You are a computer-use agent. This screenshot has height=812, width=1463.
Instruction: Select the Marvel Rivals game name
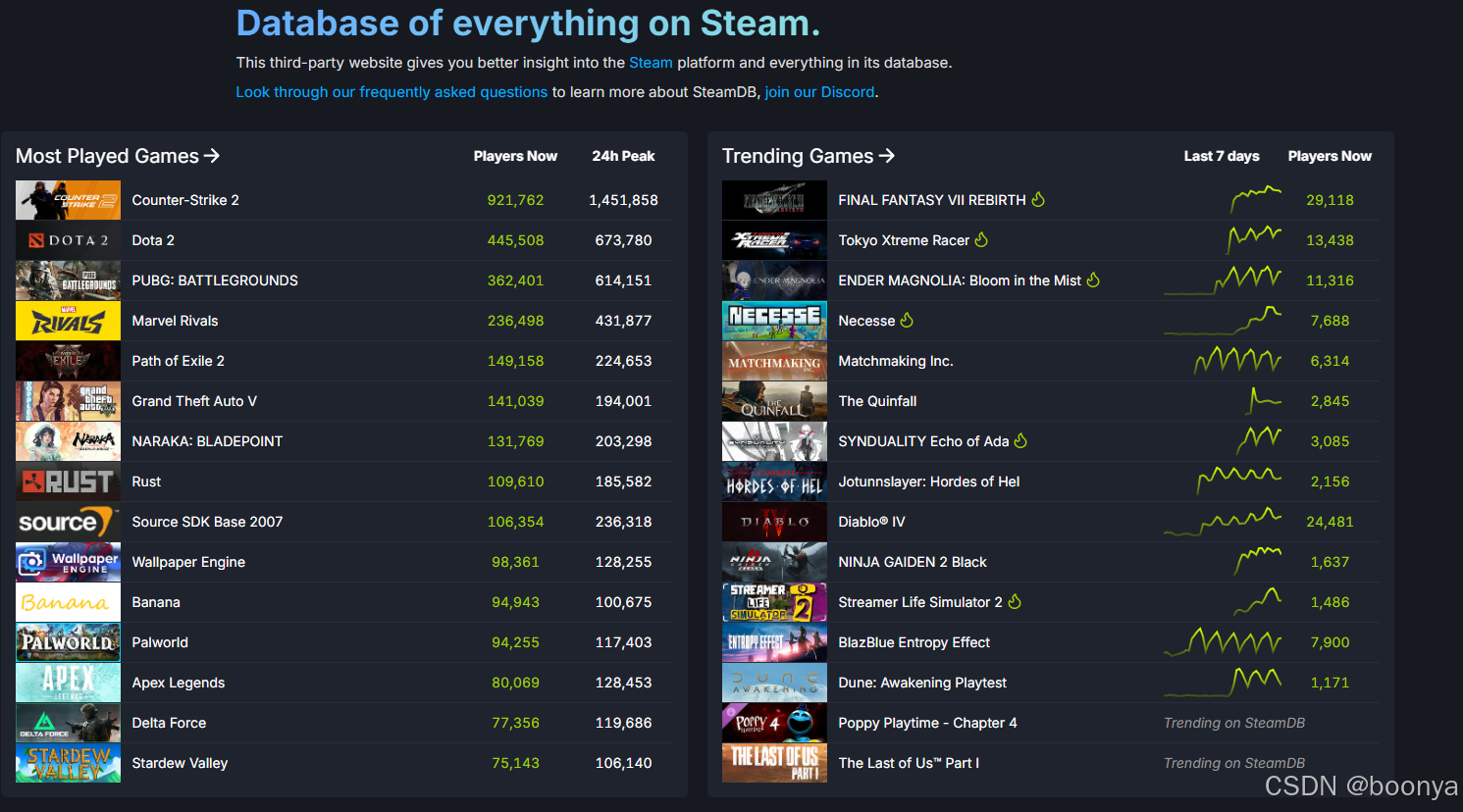[175, 321]
